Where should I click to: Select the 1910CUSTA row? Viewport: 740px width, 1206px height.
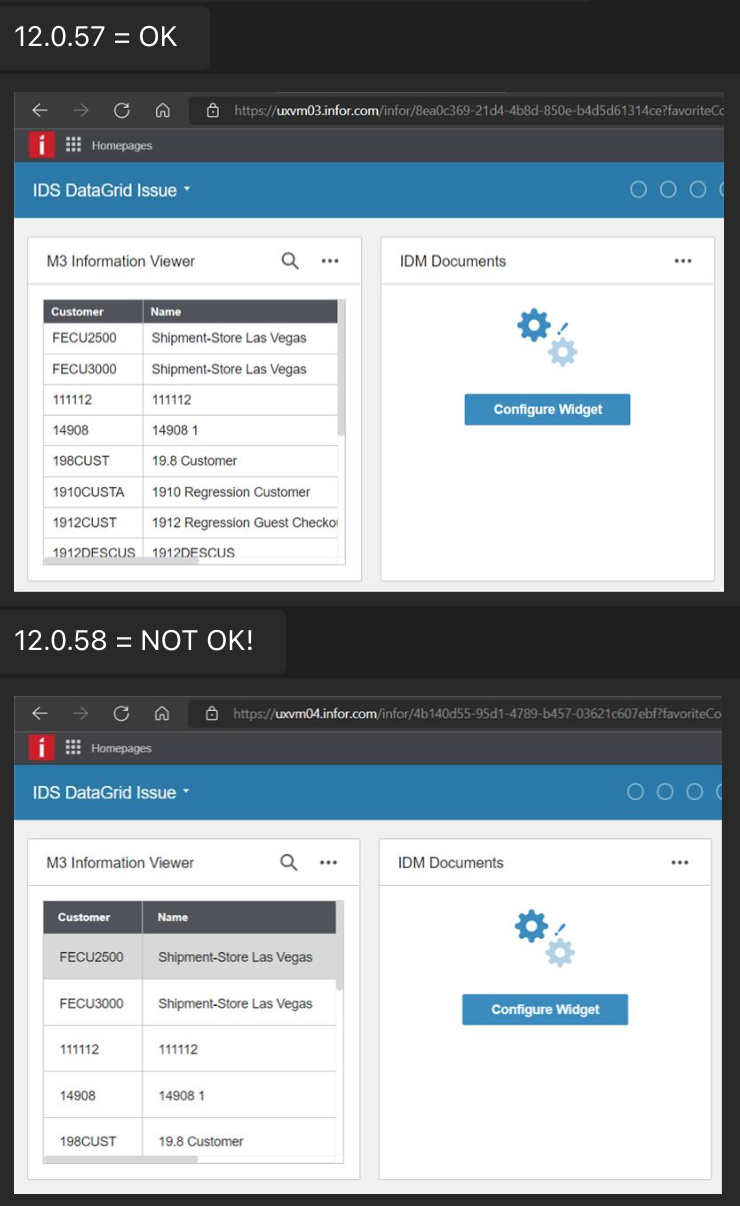point(190,492)
